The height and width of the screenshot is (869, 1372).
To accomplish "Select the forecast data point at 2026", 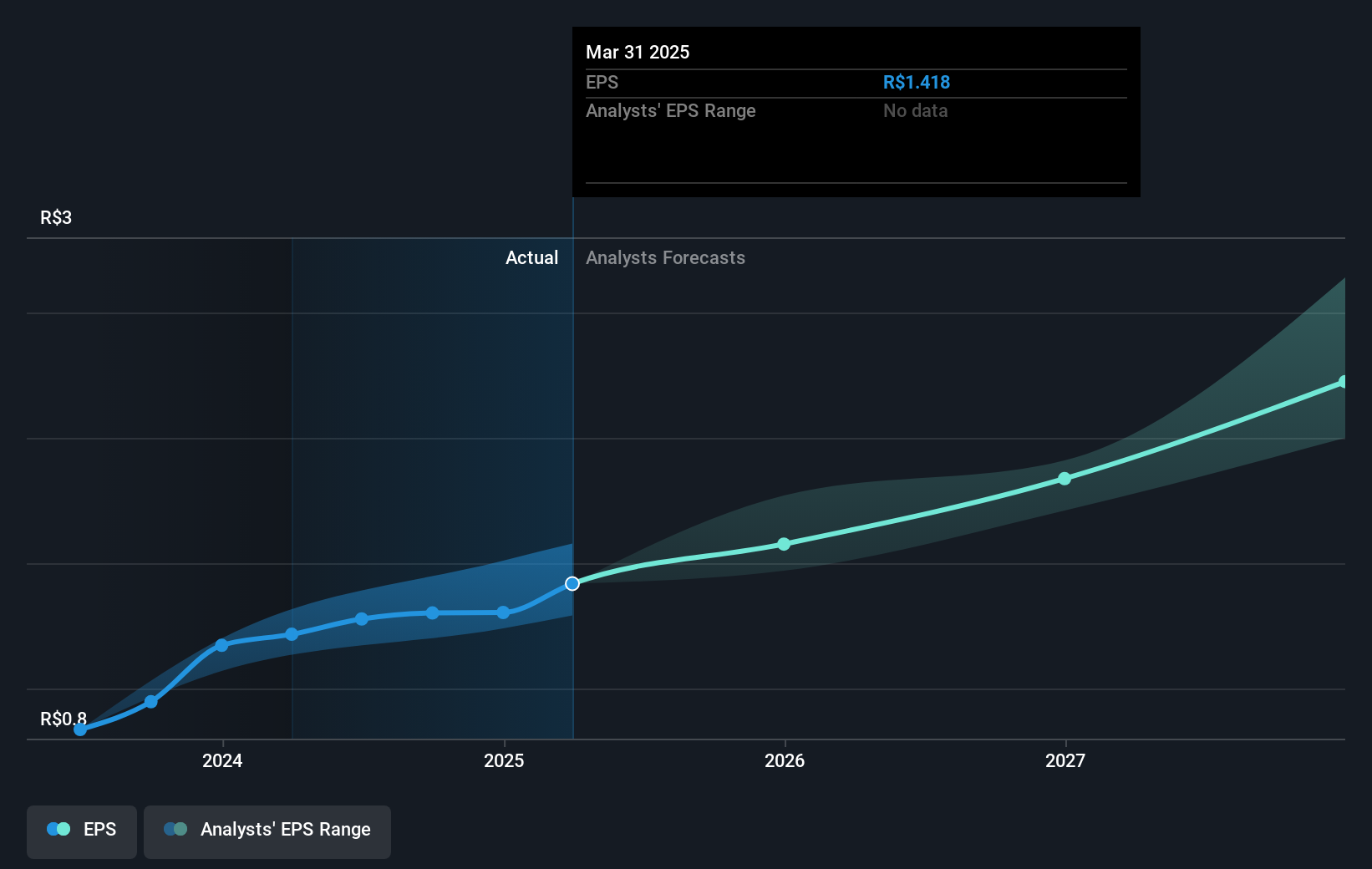I will tap(784, 544).
